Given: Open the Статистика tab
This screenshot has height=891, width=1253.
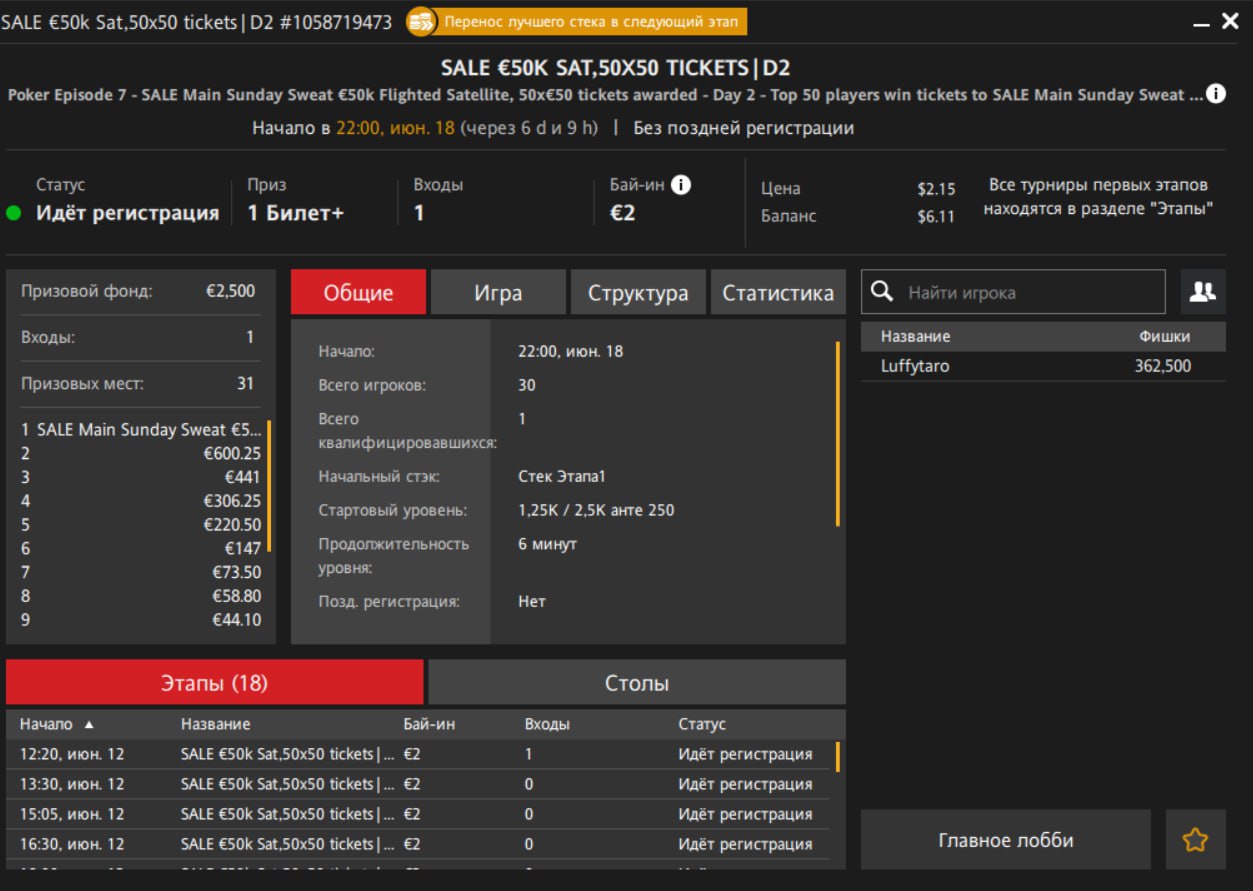Looking at the screenshot, I should pyautogui.click(x=777, y=293).
